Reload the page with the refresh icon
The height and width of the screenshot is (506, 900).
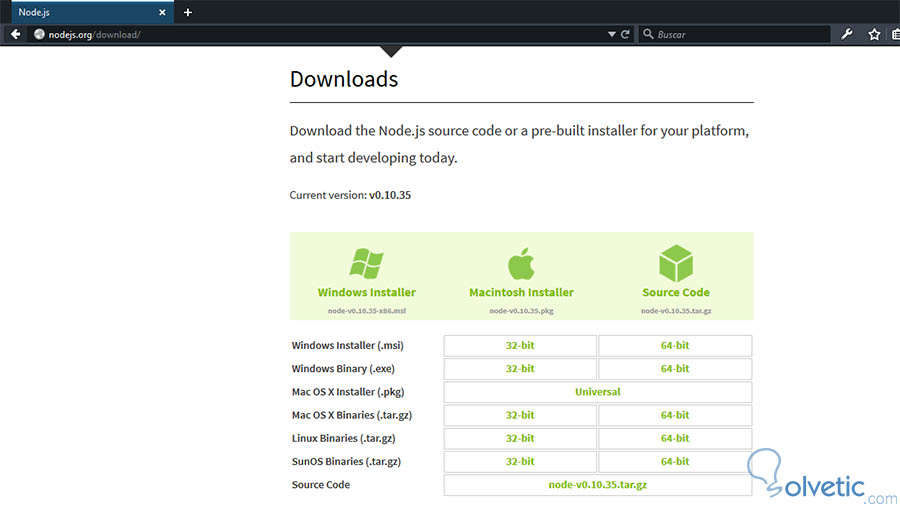625,34
